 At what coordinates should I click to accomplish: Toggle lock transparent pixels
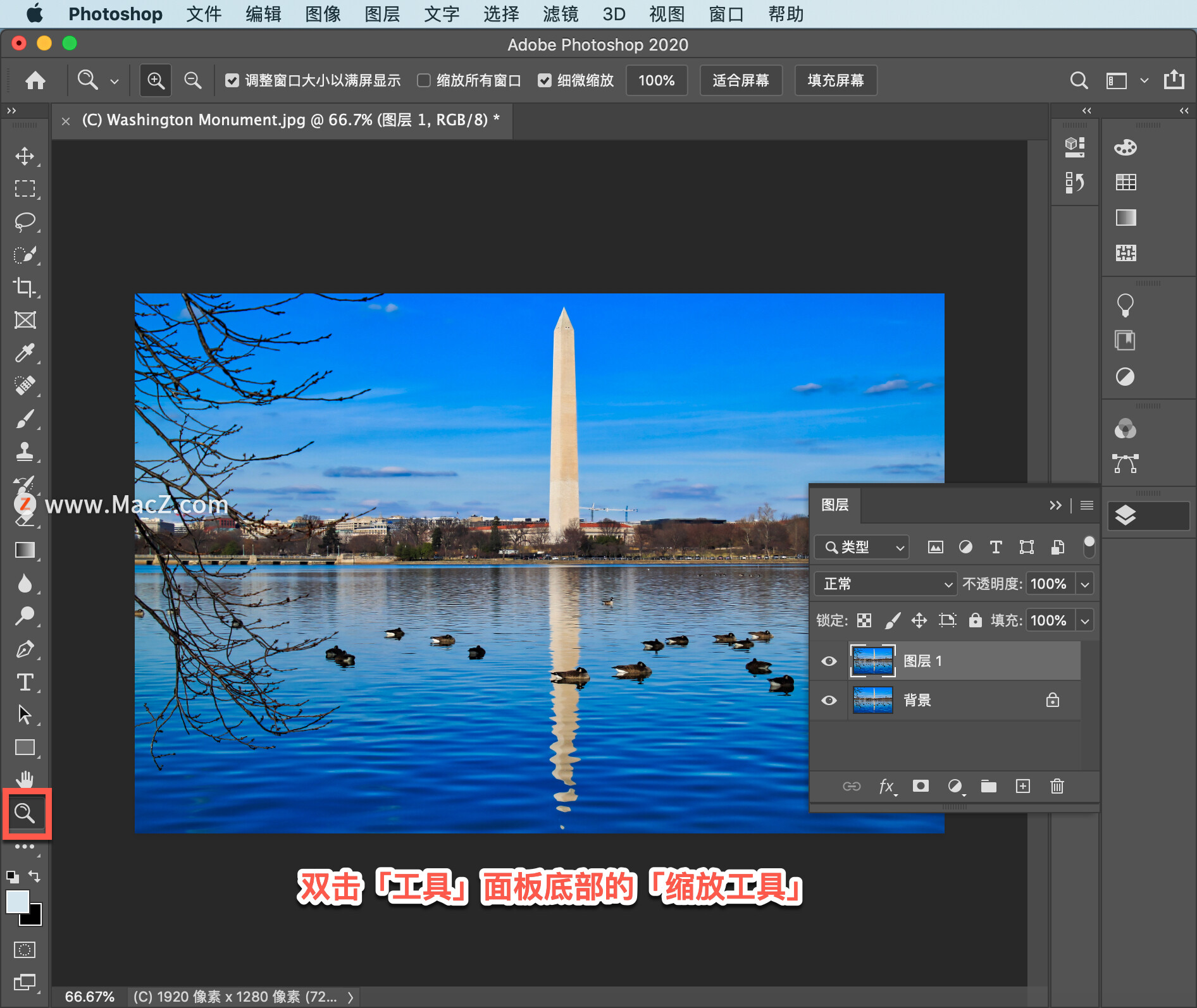(864, 620)
